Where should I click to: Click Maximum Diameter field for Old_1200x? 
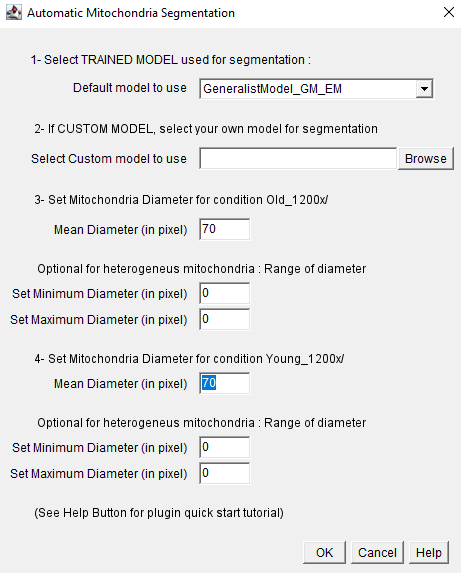[225, 319]
